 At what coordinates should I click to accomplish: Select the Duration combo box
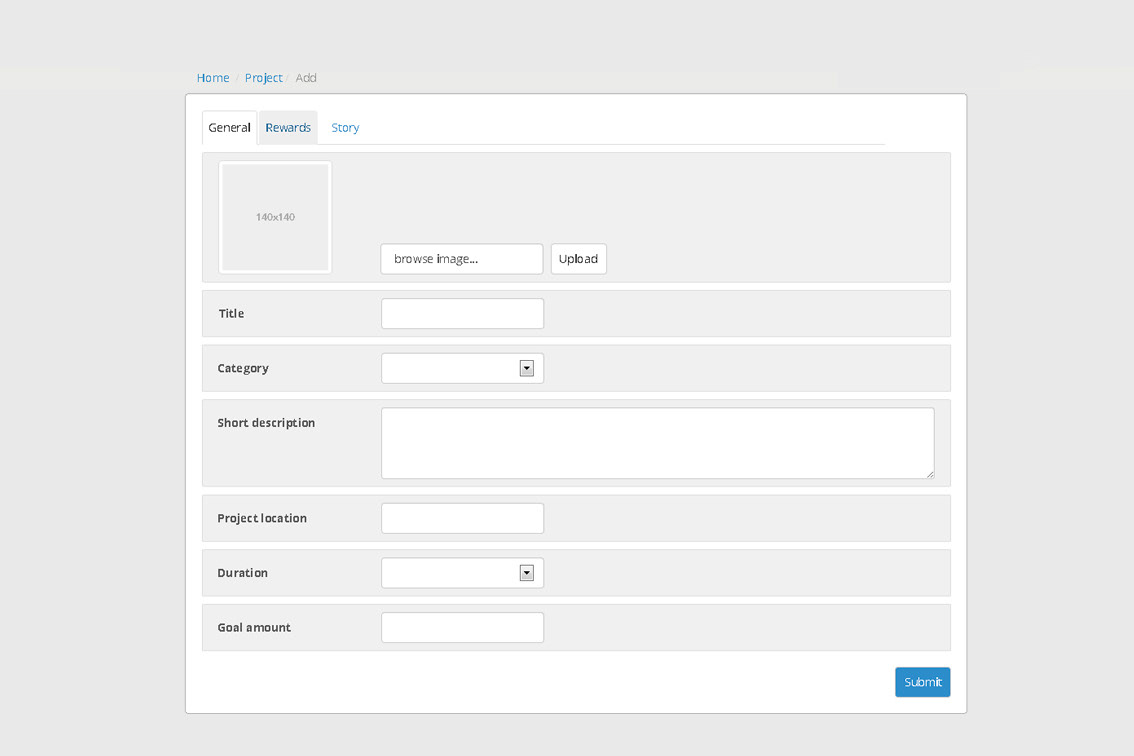(450, 573)
